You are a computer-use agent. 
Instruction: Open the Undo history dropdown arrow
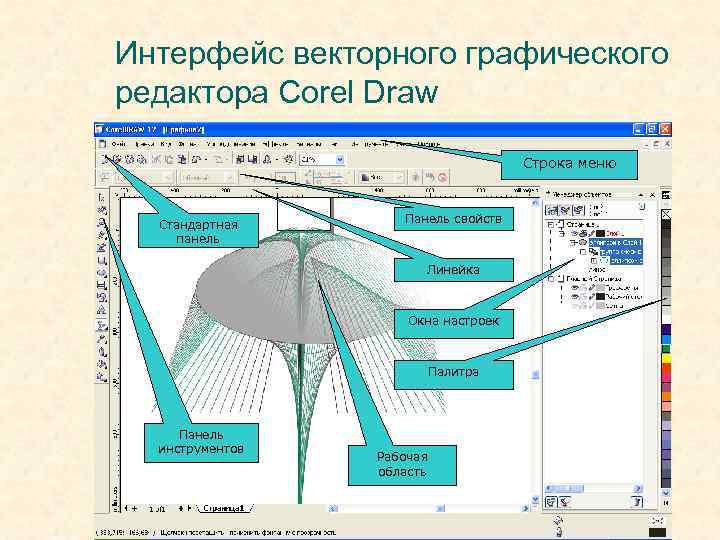(206, 159)
